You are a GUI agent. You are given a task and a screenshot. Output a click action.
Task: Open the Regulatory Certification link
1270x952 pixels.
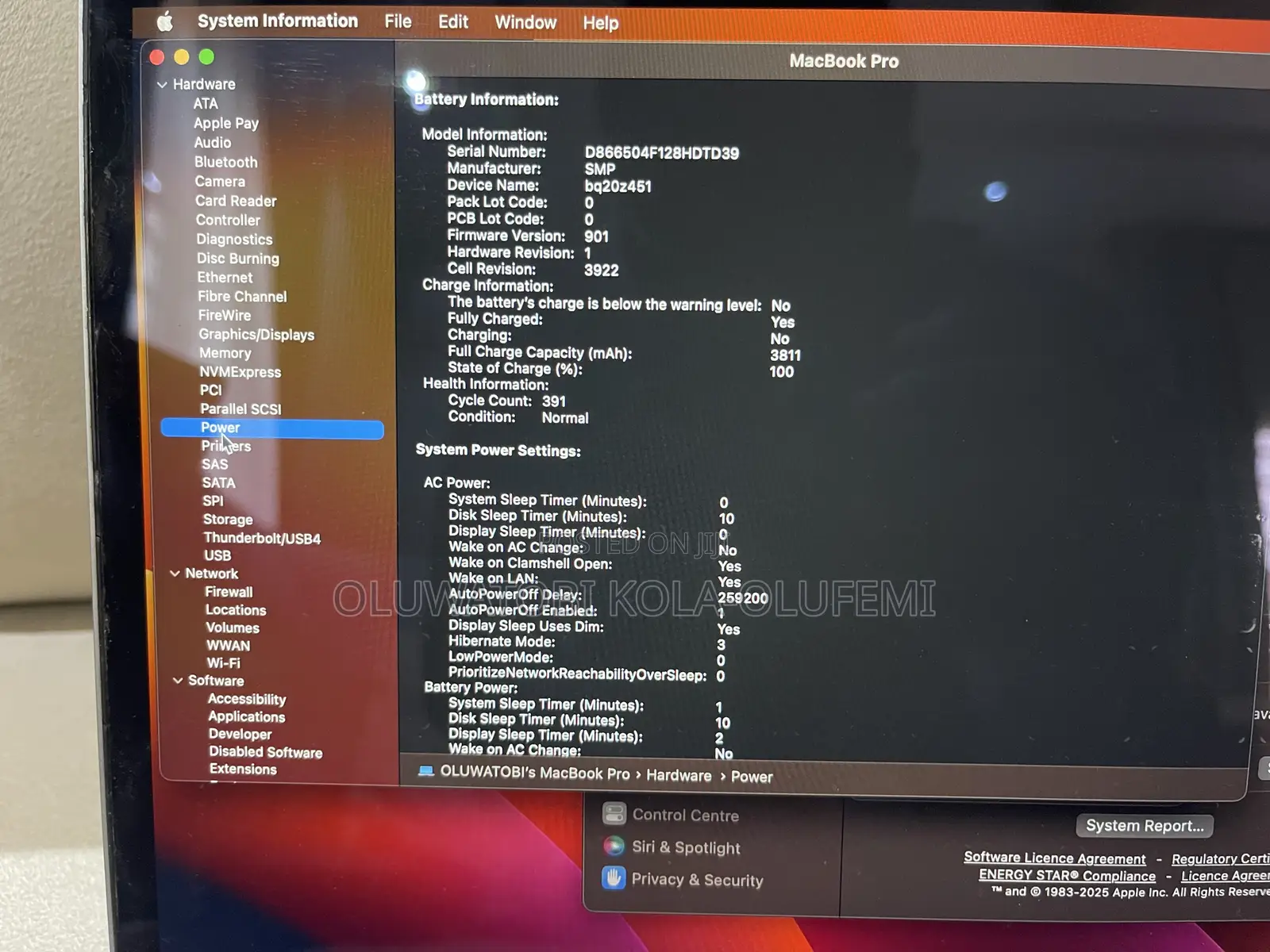pyautogui.click(x=1220, y=858)
